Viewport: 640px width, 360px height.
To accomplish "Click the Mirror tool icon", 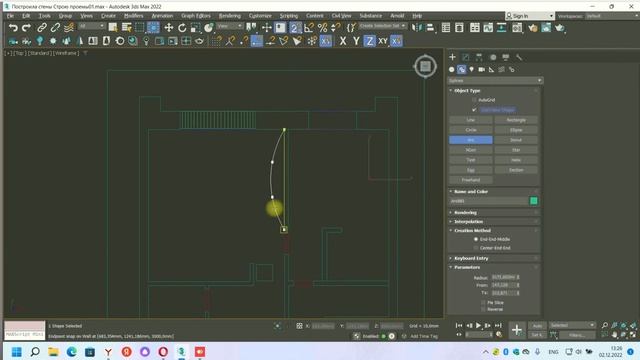I will pos(416,28).
